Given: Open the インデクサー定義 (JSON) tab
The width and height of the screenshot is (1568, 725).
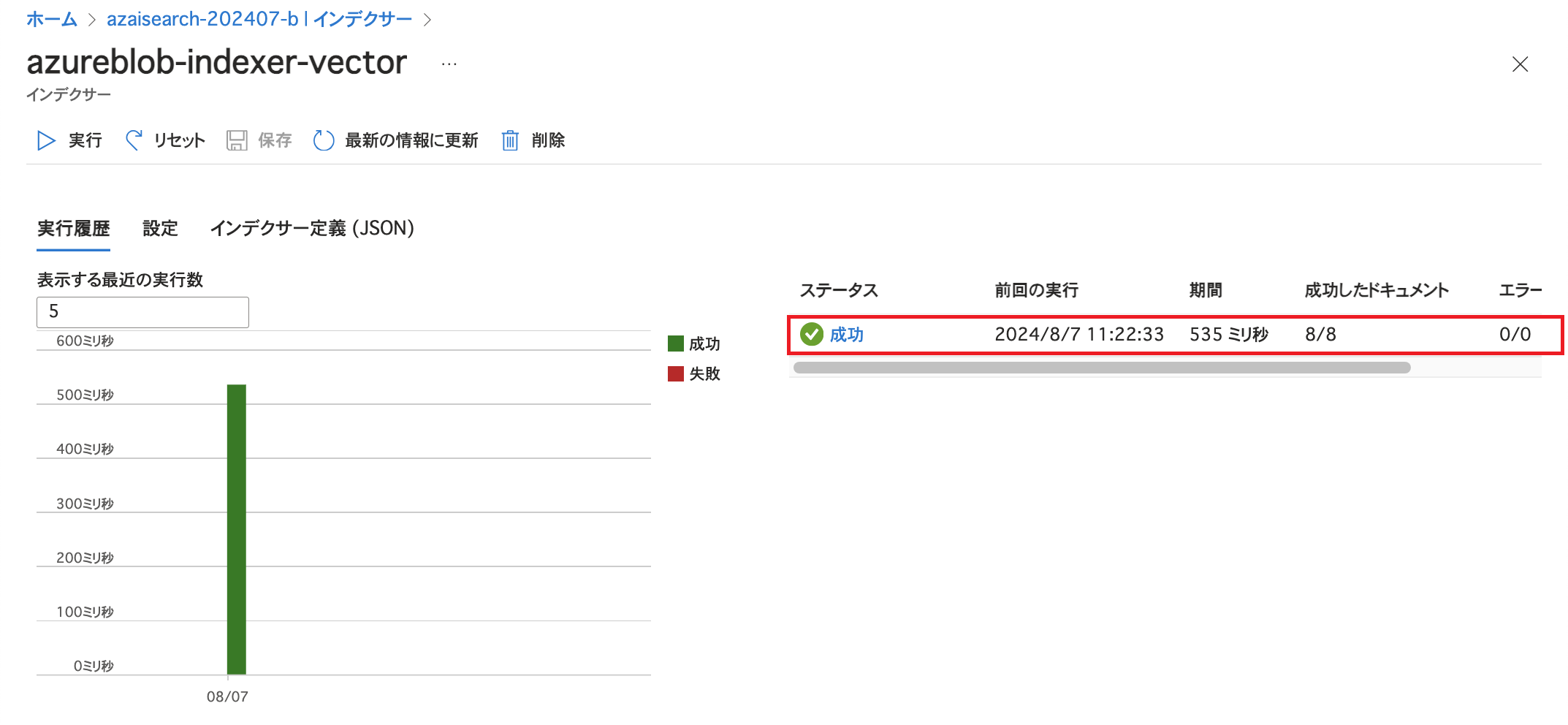Looking at the screenshot, I should pos(312,229).
